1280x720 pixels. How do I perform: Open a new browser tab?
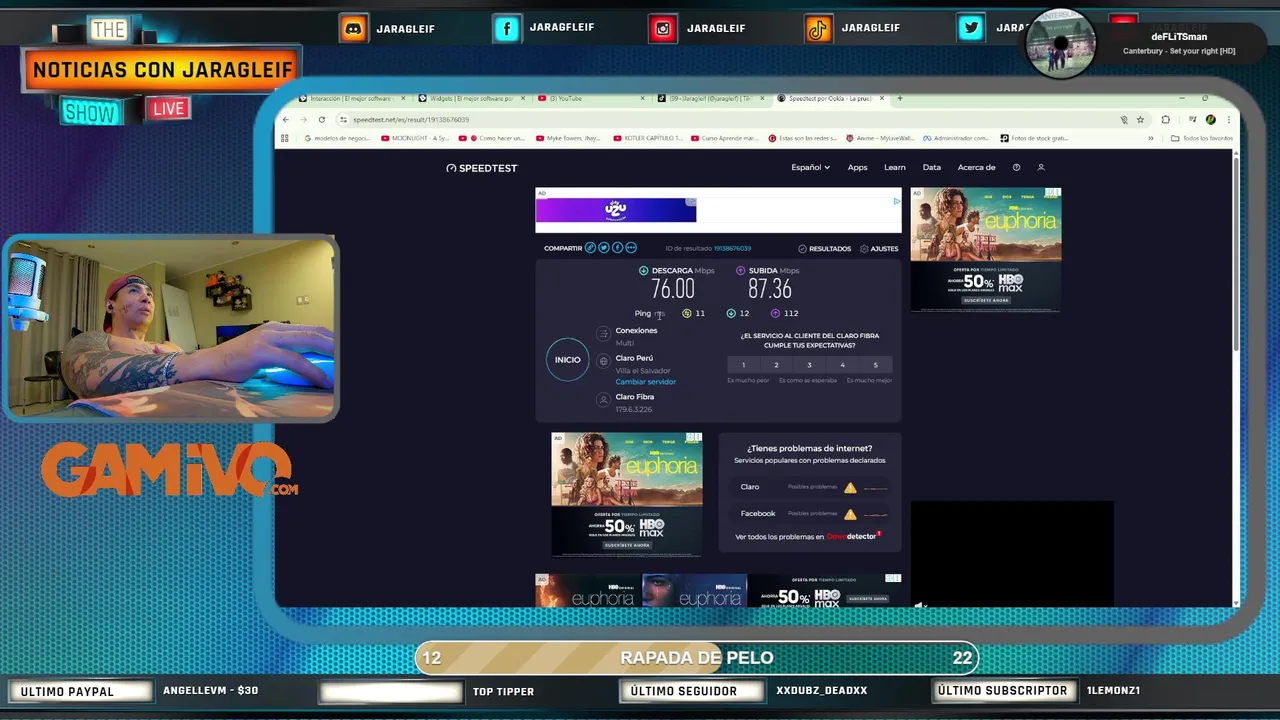click(900, 98)
